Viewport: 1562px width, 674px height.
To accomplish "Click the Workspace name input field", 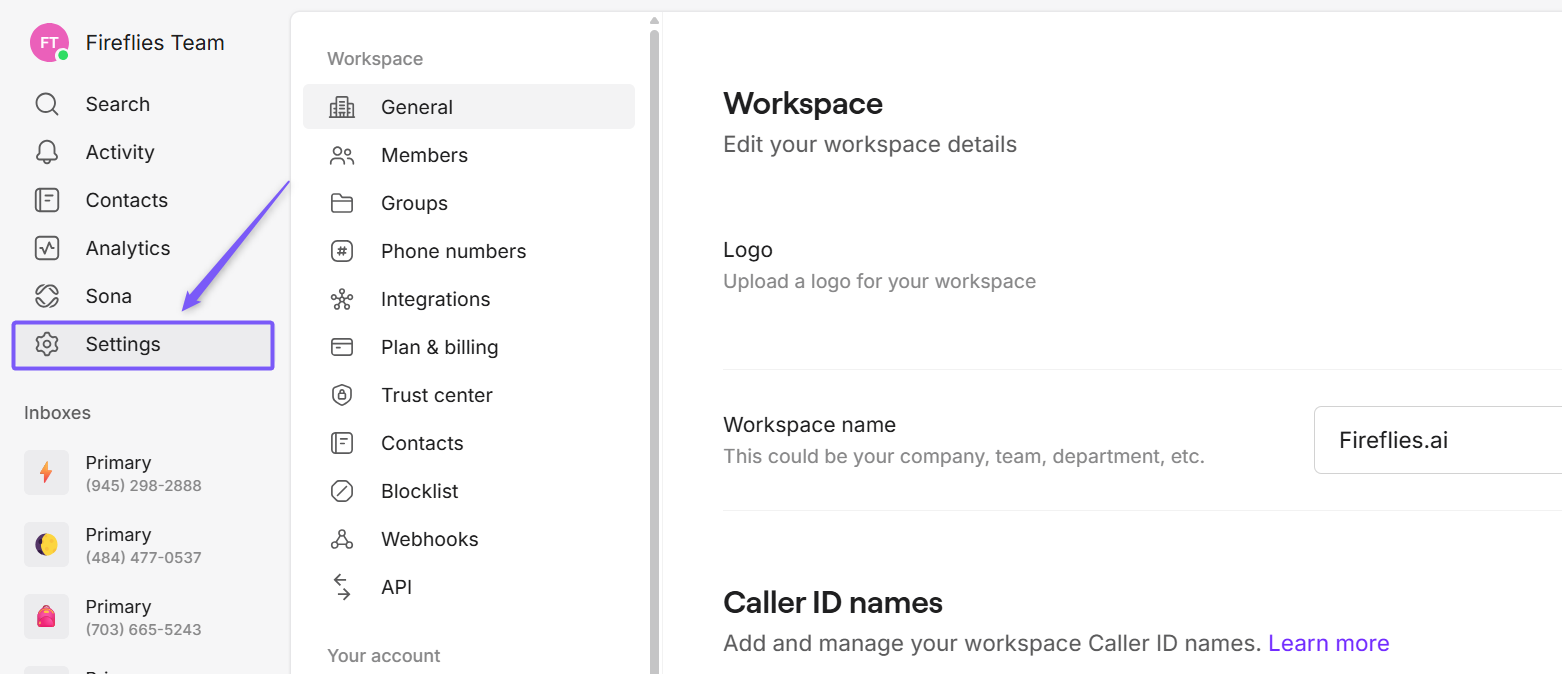I will pos(1438,440).
